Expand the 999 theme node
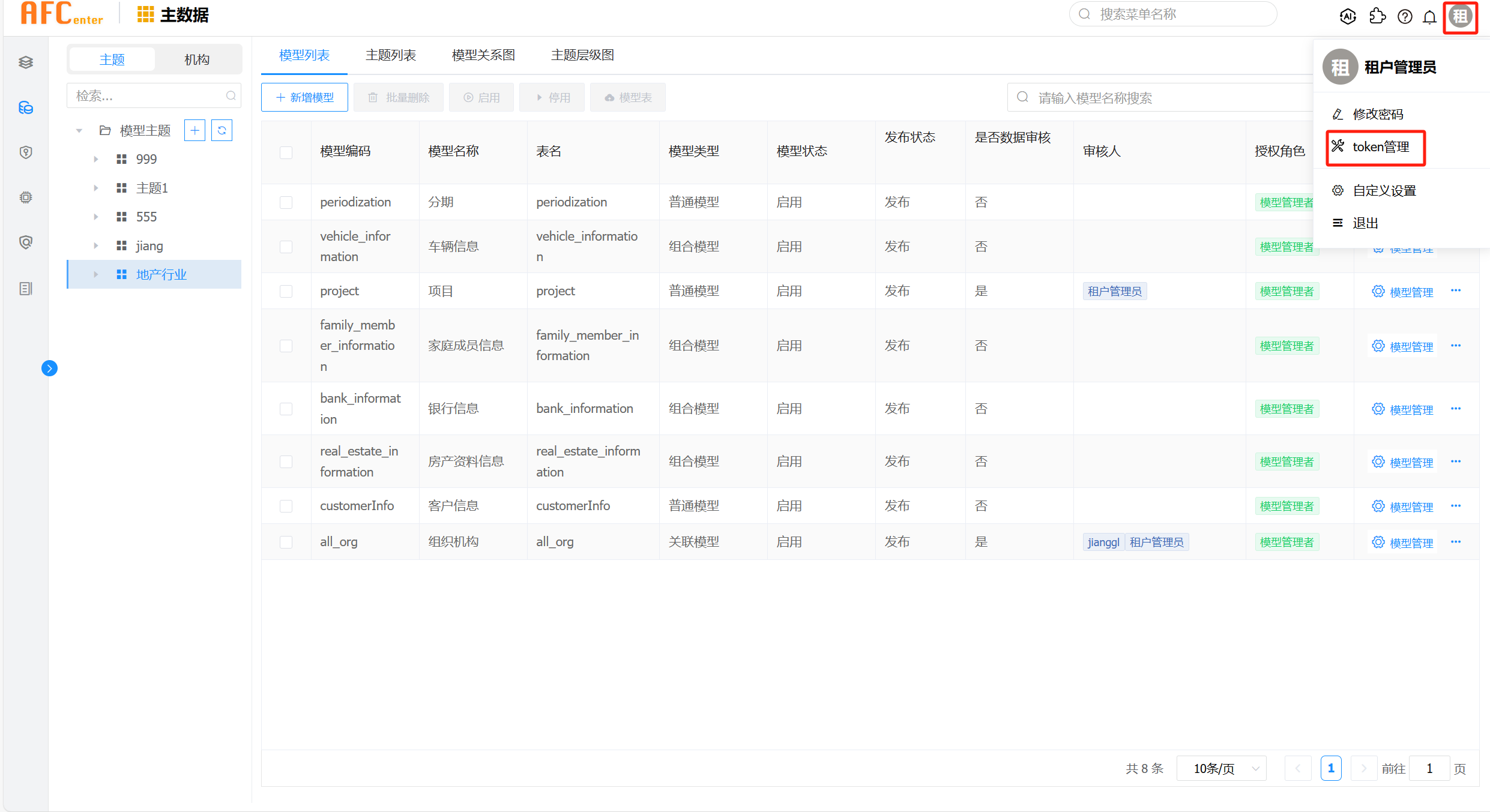The image size is (1490, 812). [x=95, y=159]
